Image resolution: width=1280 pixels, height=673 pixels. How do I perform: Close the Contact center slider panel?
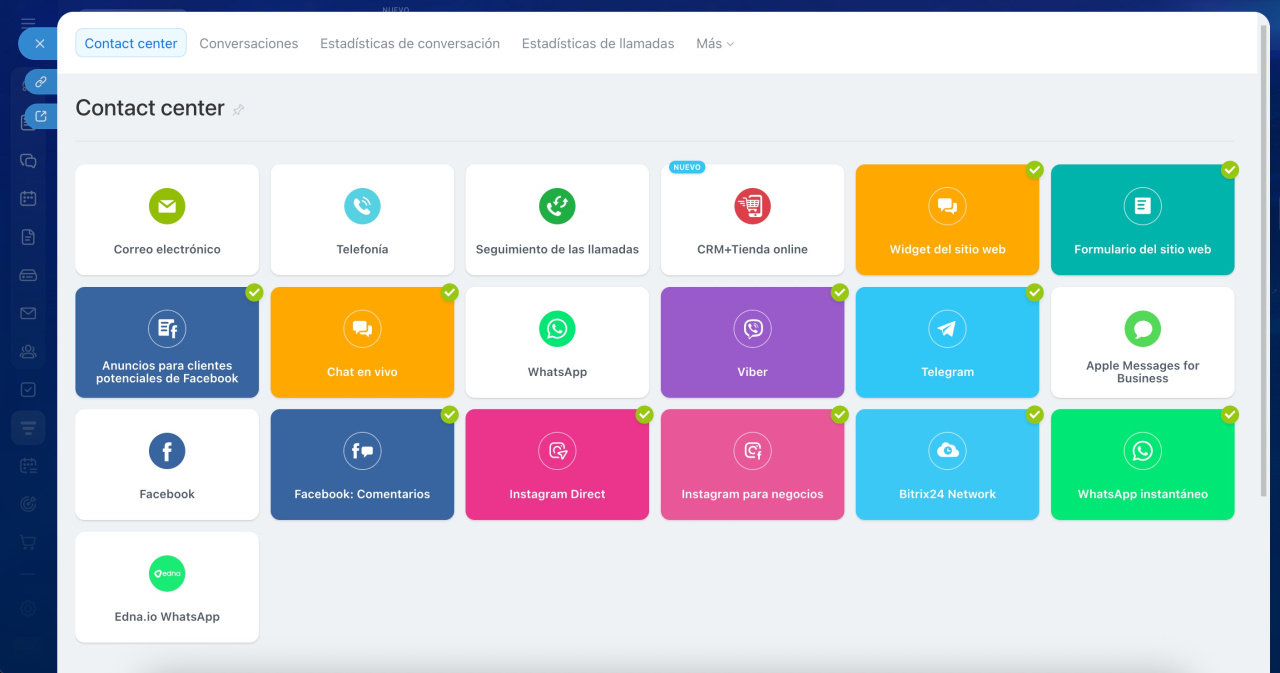39,44
